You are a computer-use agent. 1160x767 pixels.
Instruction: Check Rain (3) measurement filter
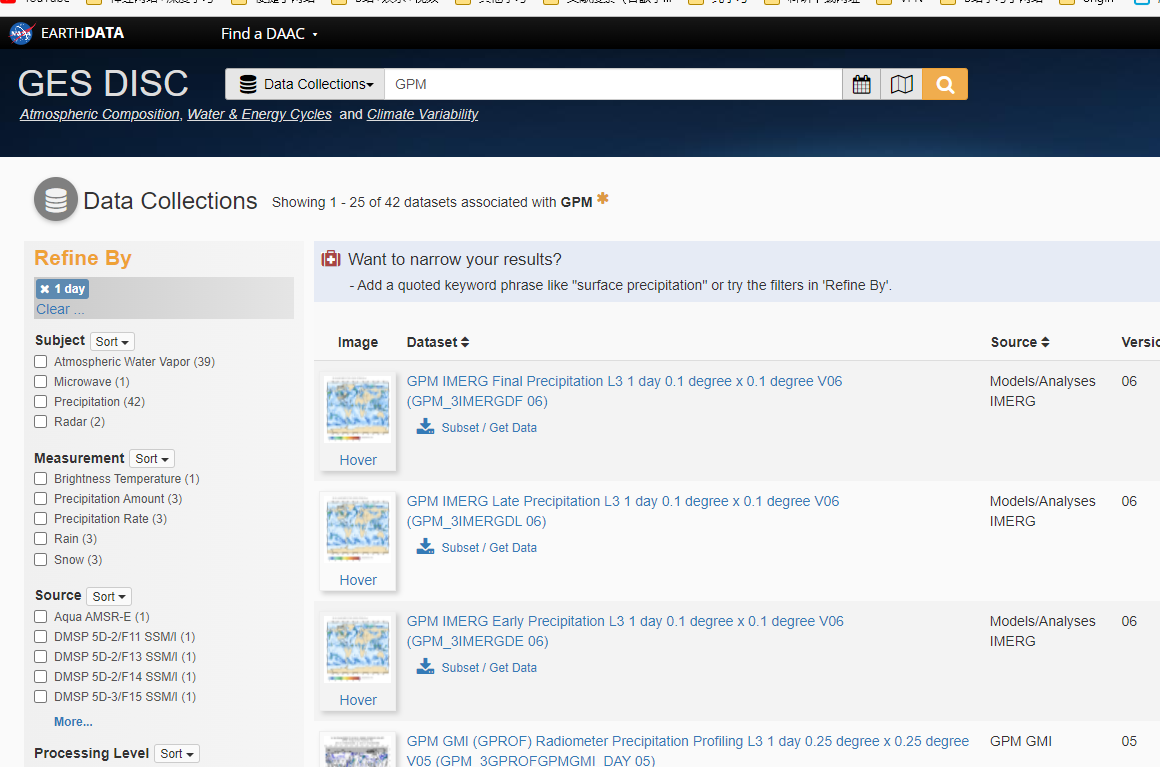tap(41, 538)
